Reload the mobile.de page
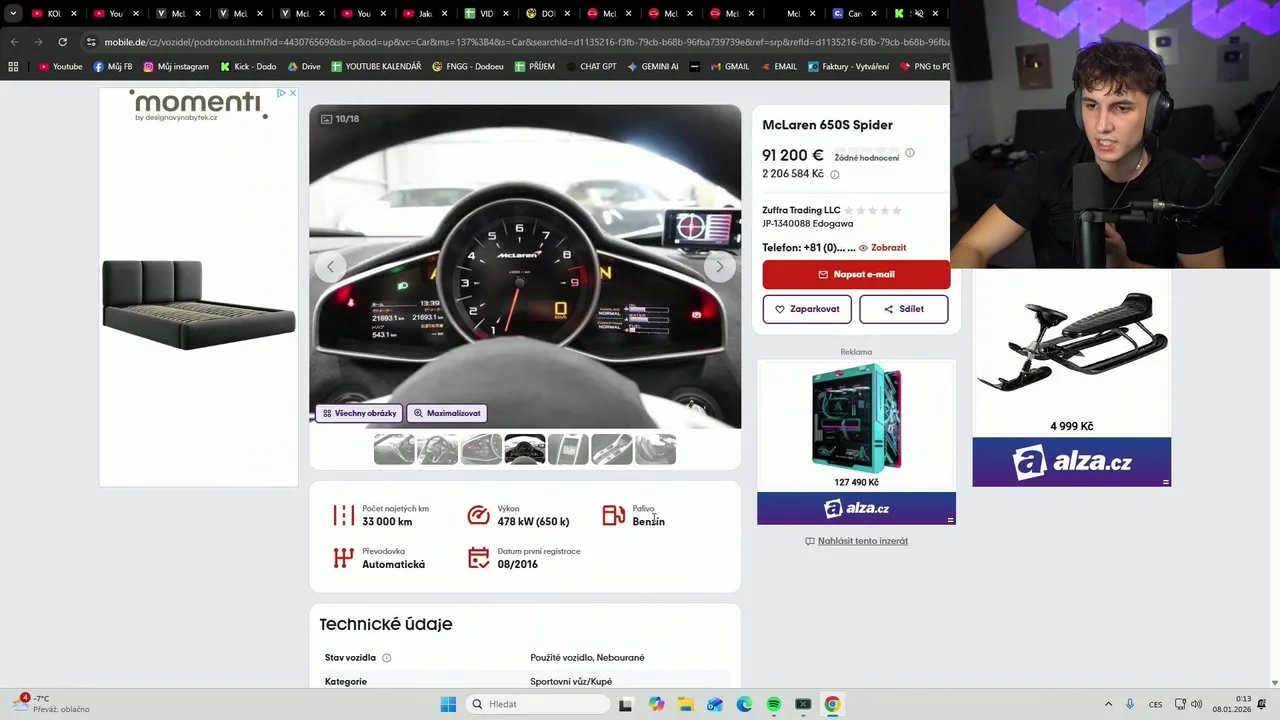The image size is (1280, 720). 62,42
